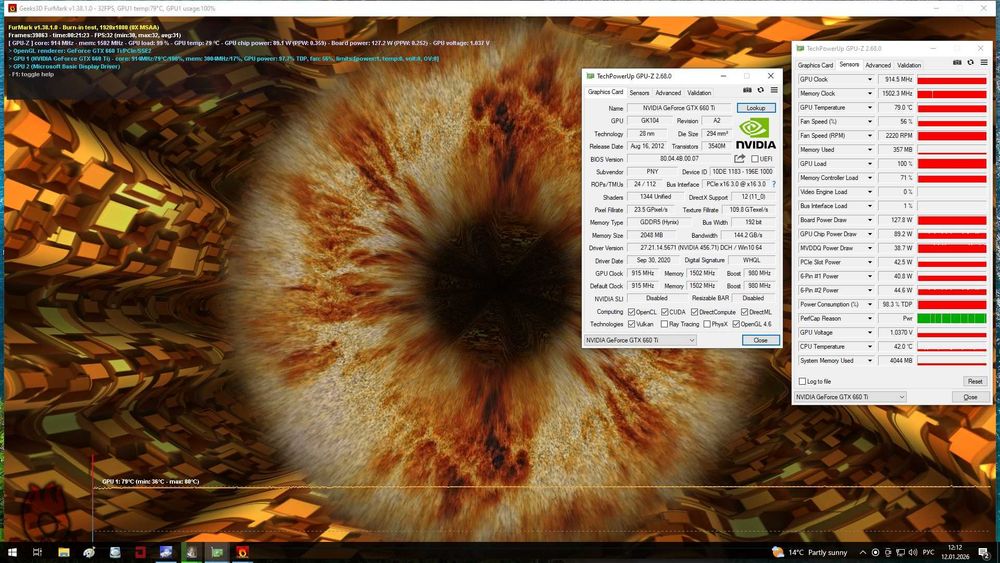Click screenshot camera icon in Graphics Card window
The image size is (1000, 563).
[747, 91]
